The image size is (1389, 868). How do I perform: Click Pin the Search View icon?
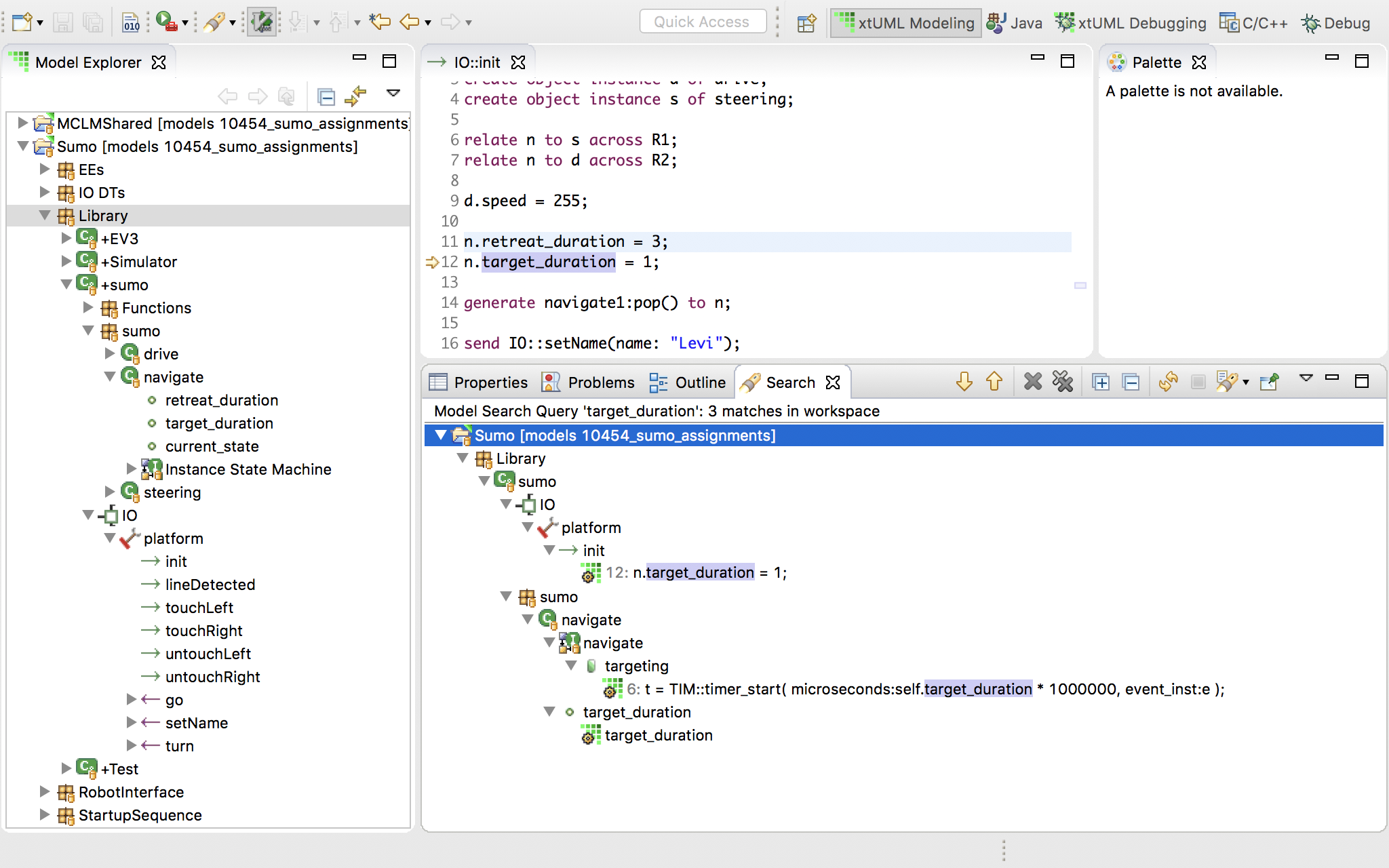1269,382
